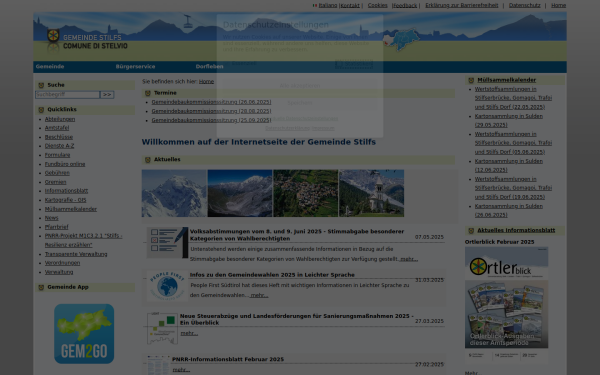
Task: Open Kartonsammlung in Sulden (29.05.2025)
Action: click(509, 121)
